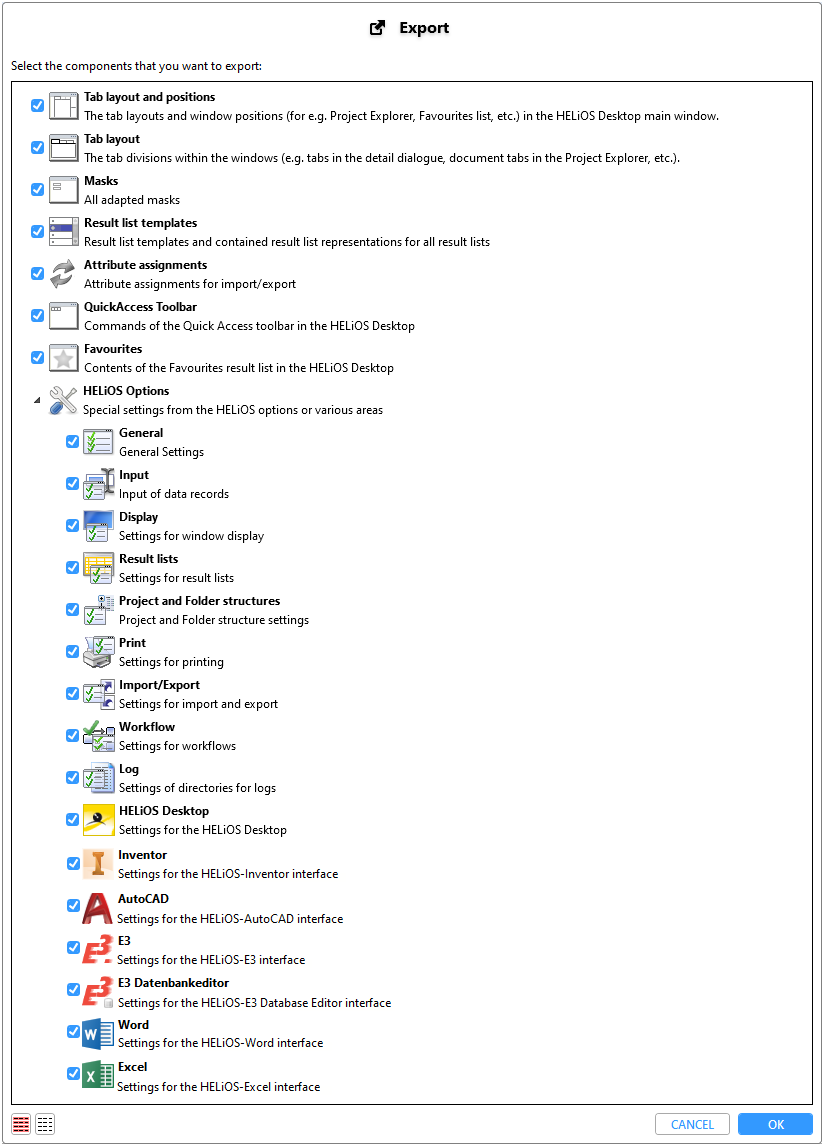Disable the Excel checkbox
The width and height of the screenshot is (824, 1146).
(x=73, y=1074)
